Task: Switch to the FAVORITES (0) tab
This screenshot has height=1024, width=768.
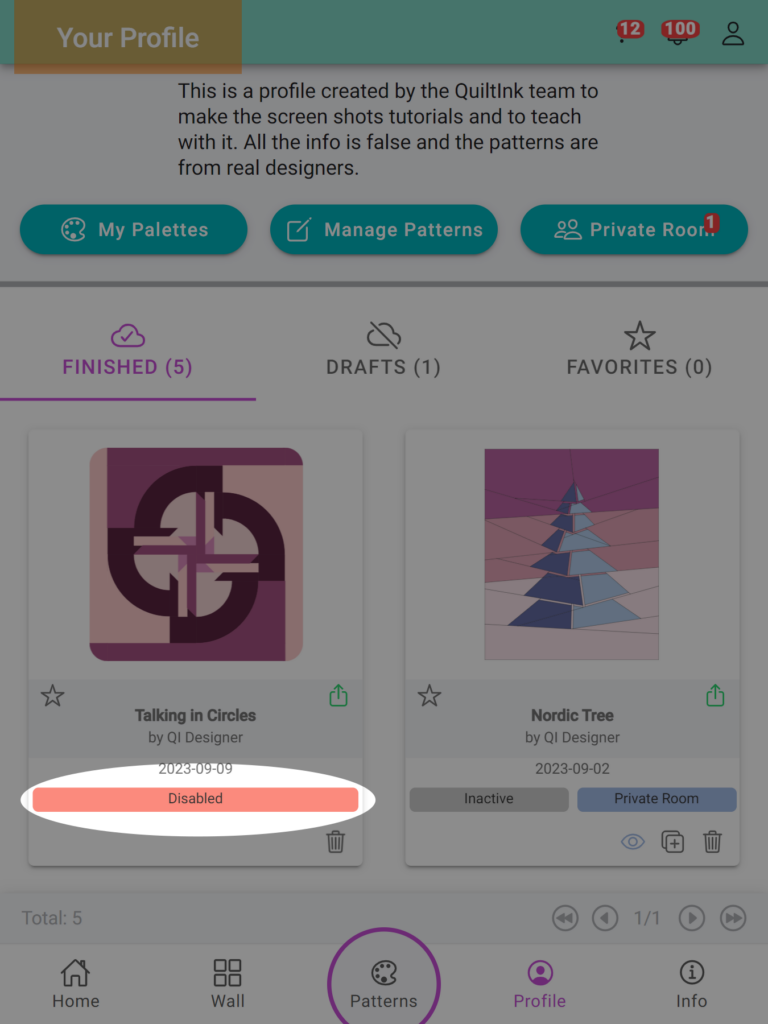Action: click(639, 349)
